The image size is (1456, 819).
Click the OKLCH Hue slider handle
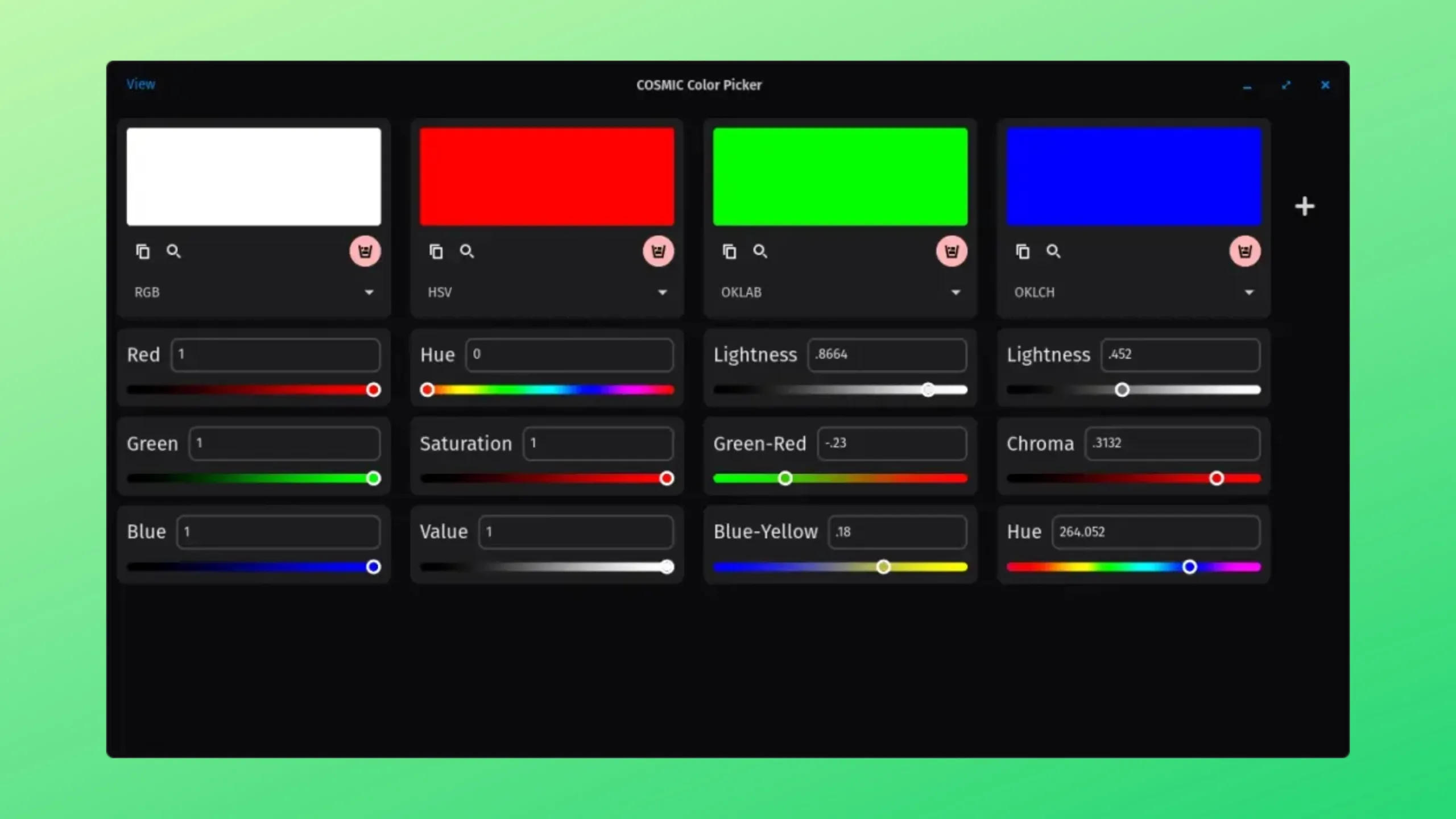tap(1189, 567)
